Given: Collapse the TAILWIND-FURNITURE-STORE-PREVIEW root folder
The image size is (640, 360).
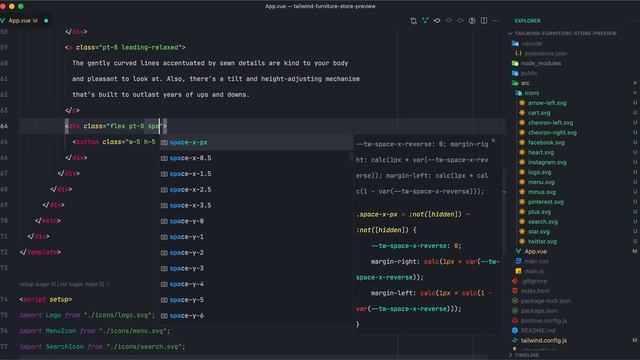Looking at the screenshot, I should pyautogui.click(x=565, y=33).
